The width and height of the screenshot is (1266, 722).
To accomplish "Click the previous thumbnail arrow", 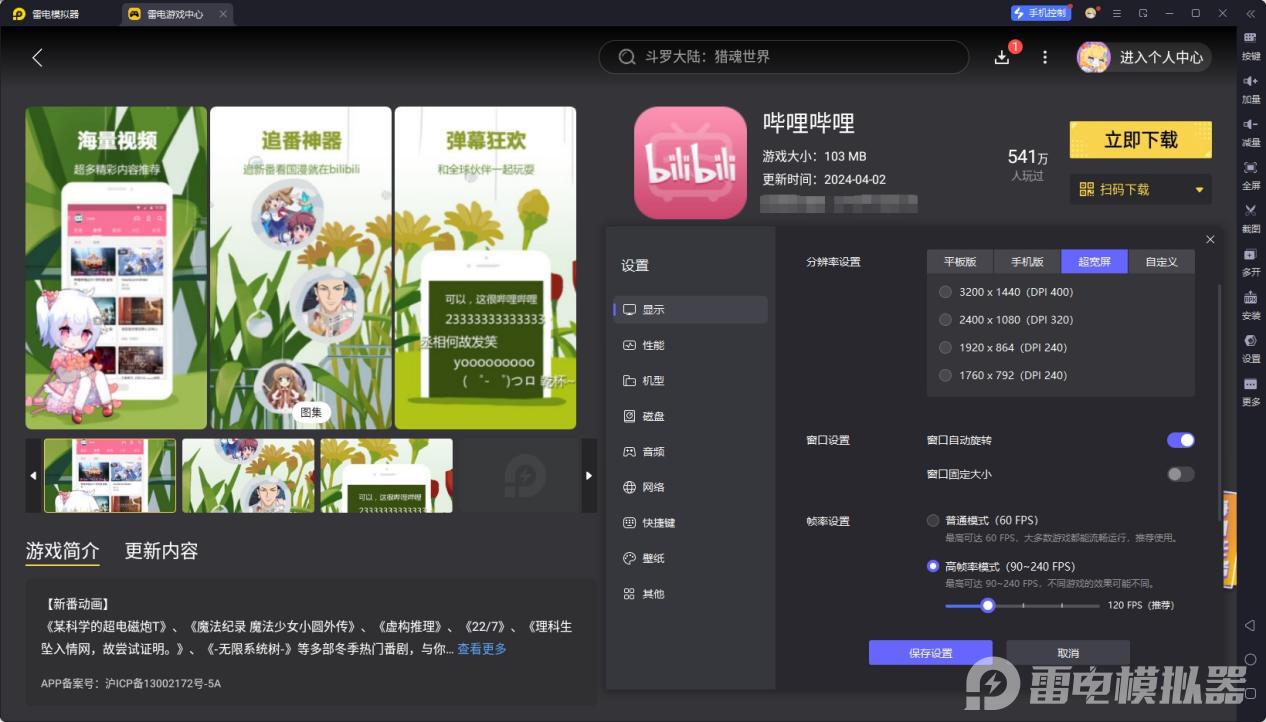I will pos(33,476).
